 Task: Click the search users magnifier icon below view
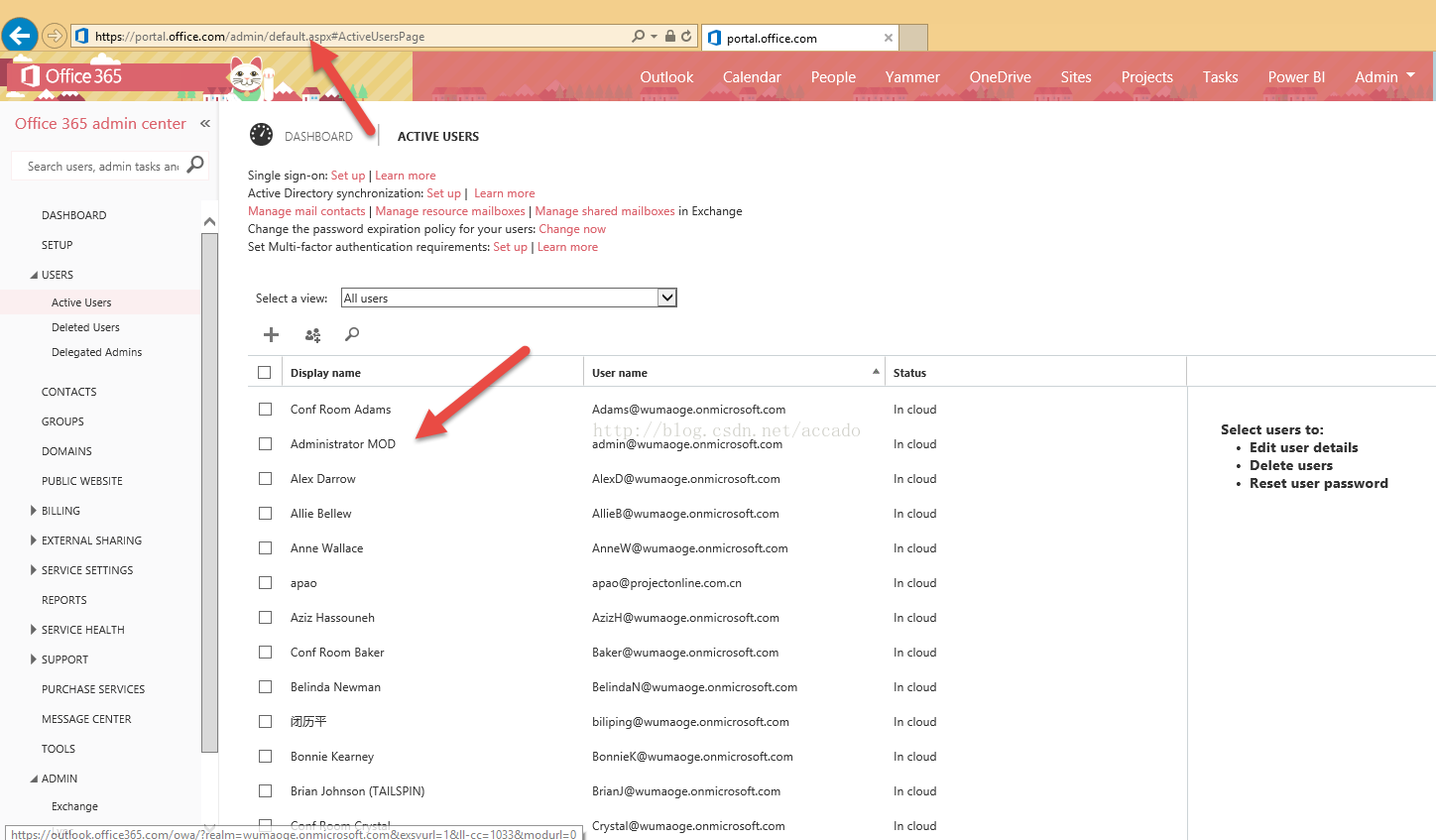pyautogui.click(x=352, y=335)
